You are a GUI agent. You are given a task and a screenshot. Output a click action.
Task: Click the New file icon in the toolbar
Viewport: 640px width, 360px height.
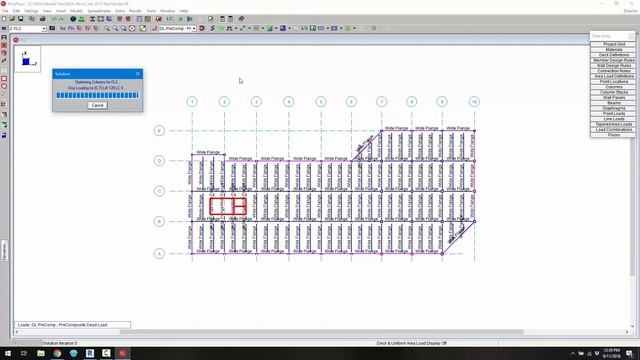4,19
